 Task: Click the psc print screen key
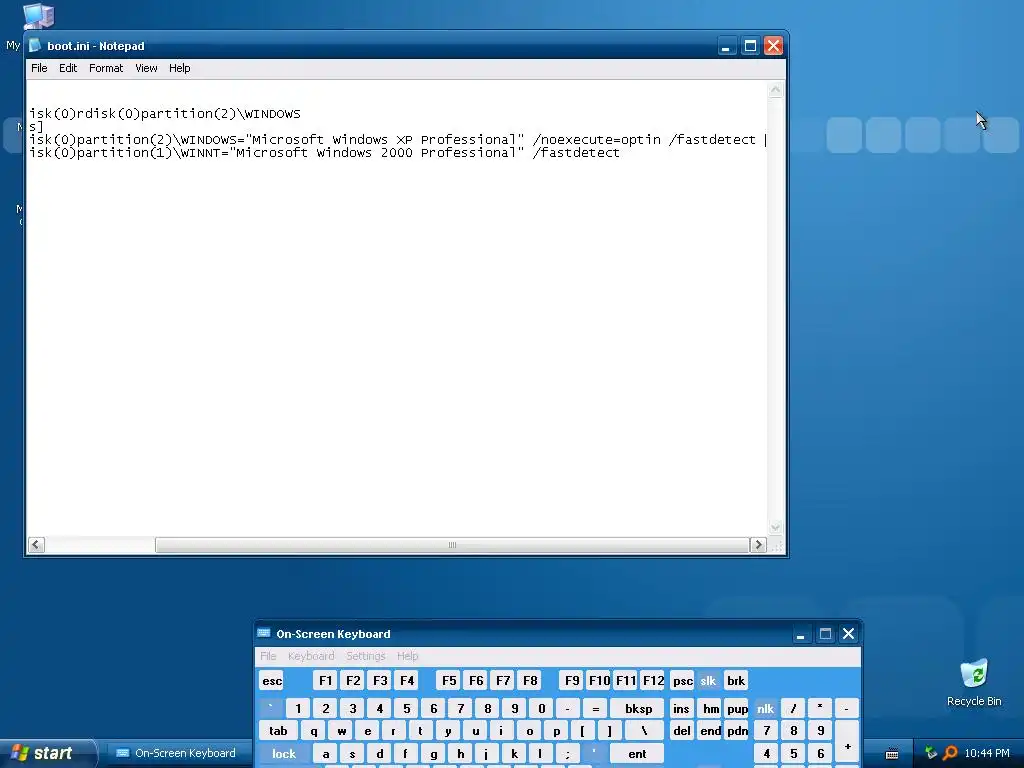click(682, 680)
